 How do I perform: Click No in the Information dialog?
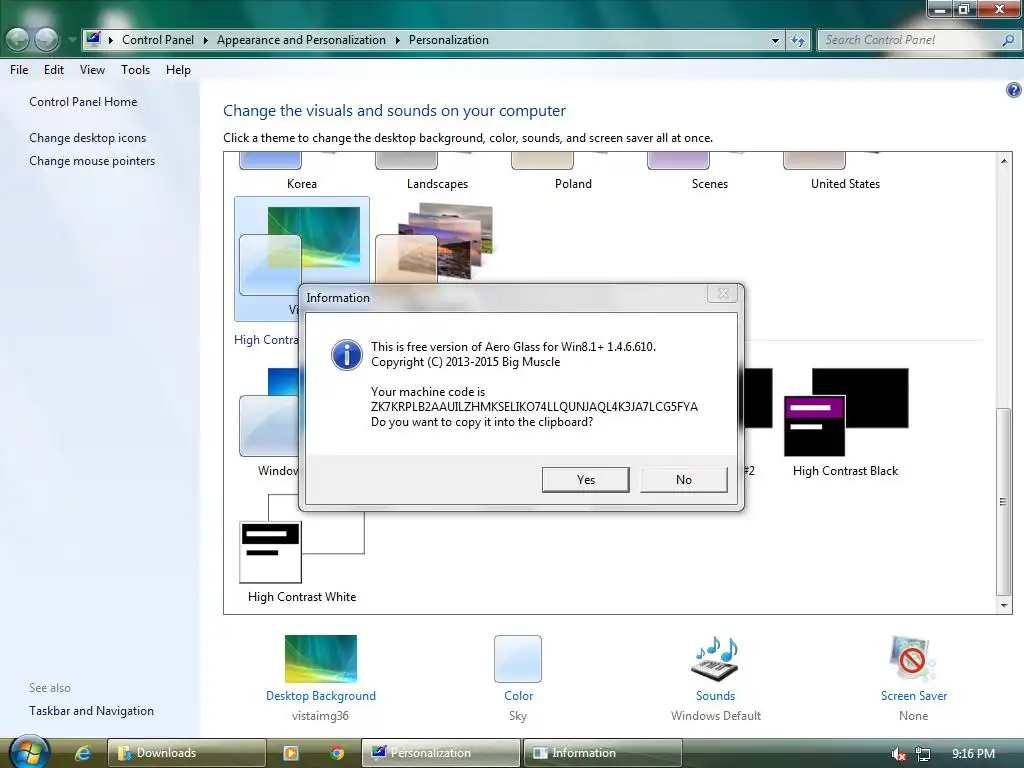[x=684, y=479]
